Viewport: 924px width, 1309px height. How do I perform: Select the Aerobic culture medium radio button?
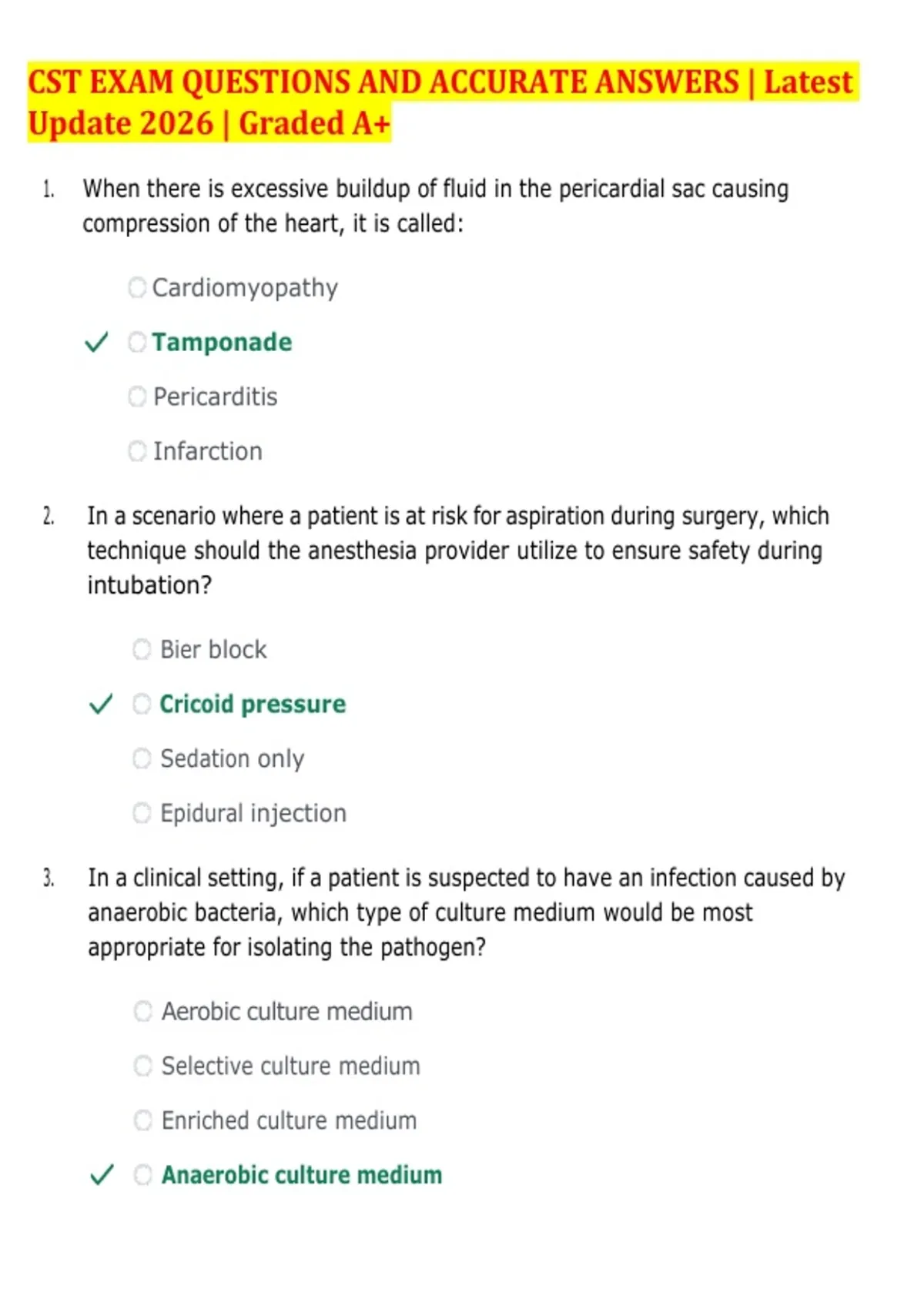[x=143, y=1011]
